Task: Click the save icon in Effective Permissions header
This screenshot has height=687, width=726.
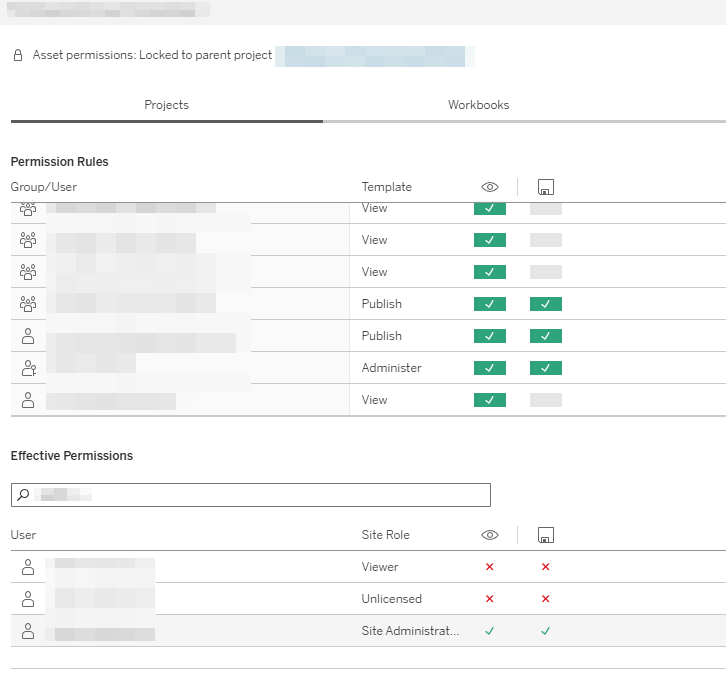Action: [x=546, y=535]
